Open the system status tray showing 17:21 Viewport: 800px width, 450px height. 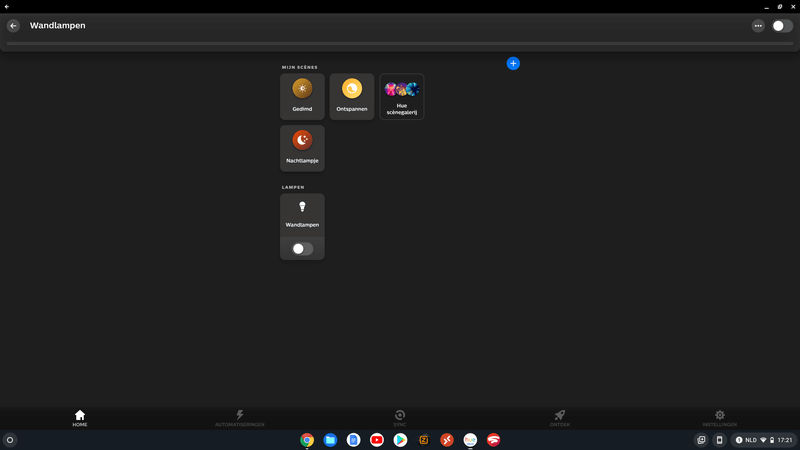[x=764, y=440]
